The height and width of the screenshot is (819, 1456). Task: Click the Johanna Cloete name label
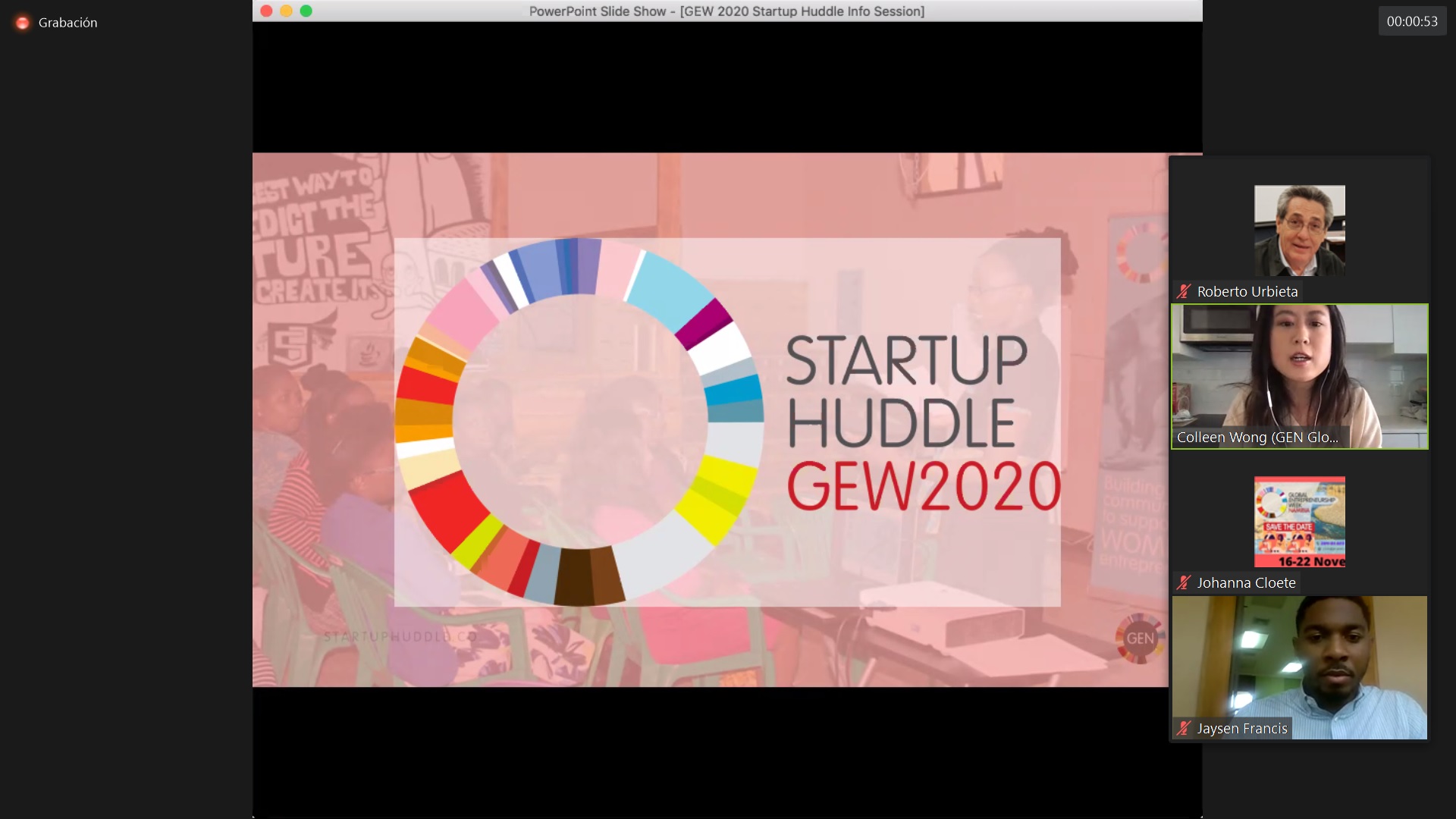click(1246, 582)
